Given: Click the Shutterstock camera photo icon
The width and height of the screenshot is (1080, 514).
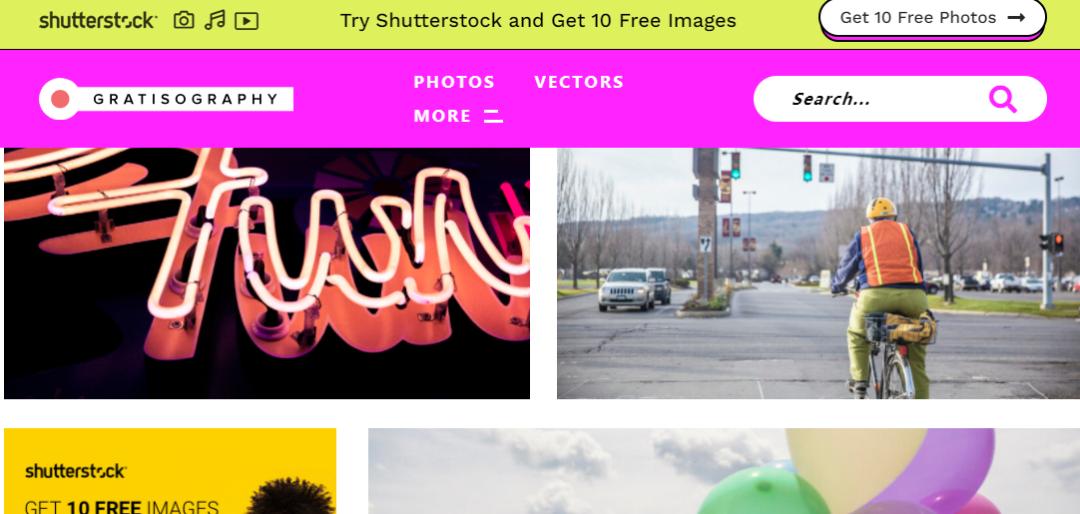Looking at the screenshot, I should (x=183, y=21).
